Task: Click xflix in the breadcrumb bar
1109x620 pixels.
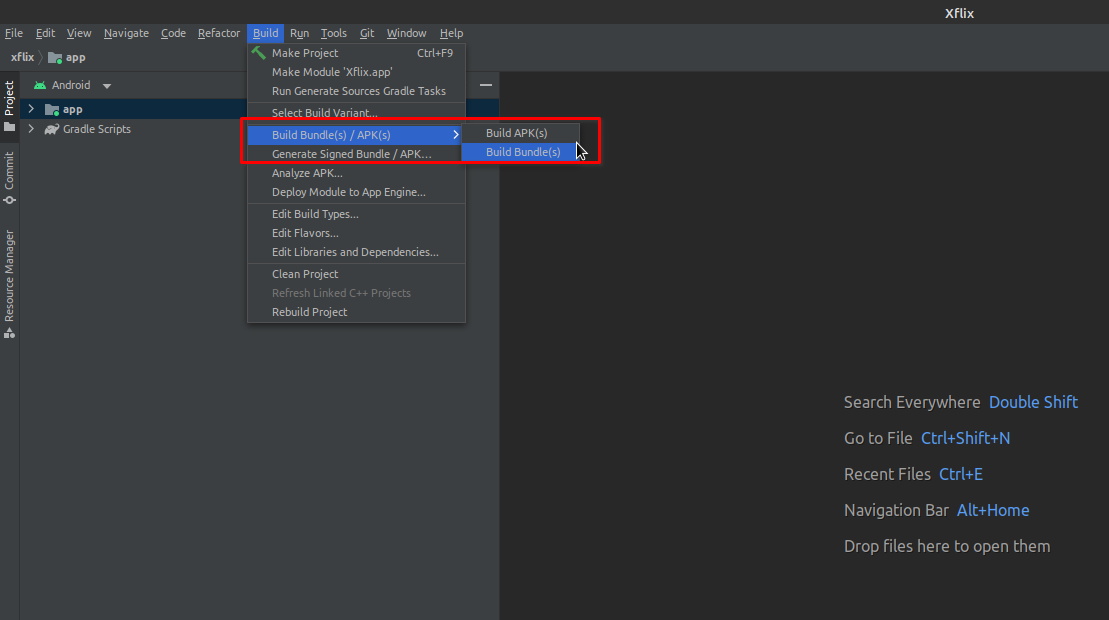Action: (x=23, y=57)
